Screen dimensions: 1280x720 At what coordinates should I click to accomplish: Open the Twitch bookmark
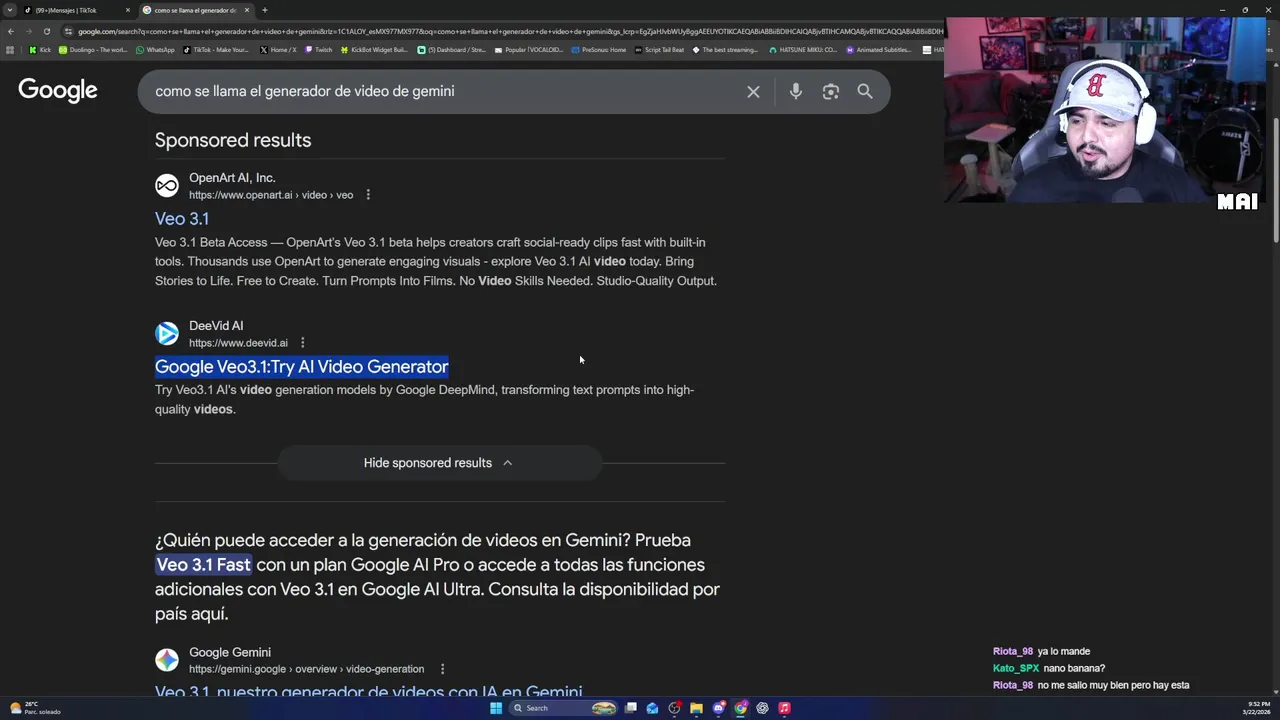point(319,49)
